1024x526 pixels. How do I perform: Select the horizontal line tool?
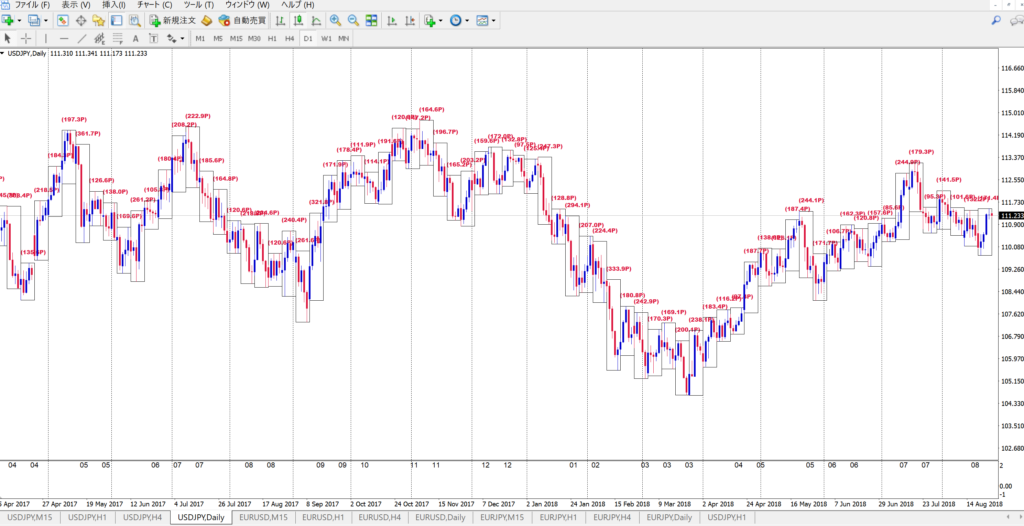(x=63, y=39)
